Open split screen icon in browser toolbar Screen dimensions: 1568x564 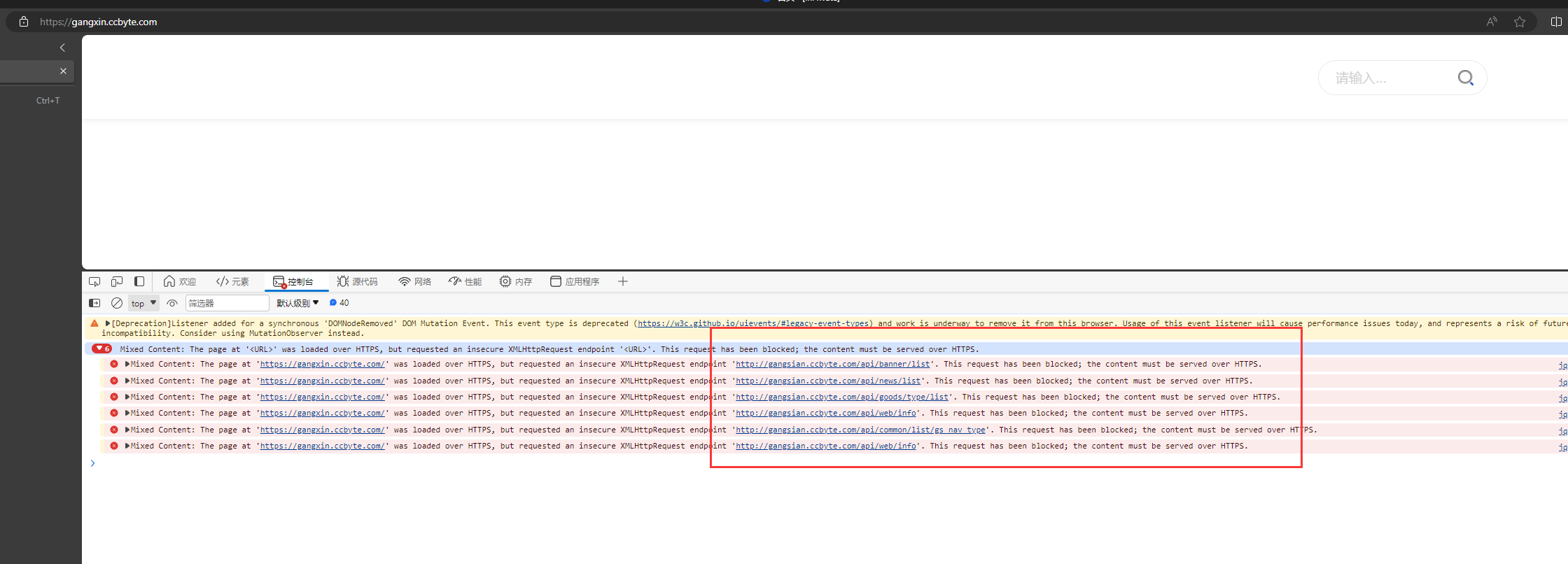[x=1556, y=22]
